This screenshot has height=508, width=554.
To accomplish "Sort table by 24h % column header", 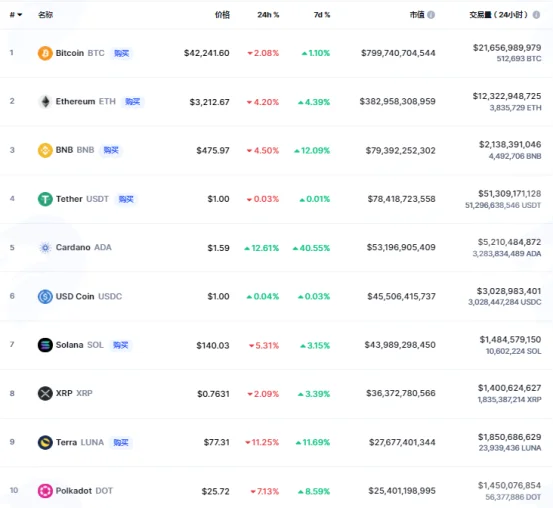I will (x=268, y=15).
